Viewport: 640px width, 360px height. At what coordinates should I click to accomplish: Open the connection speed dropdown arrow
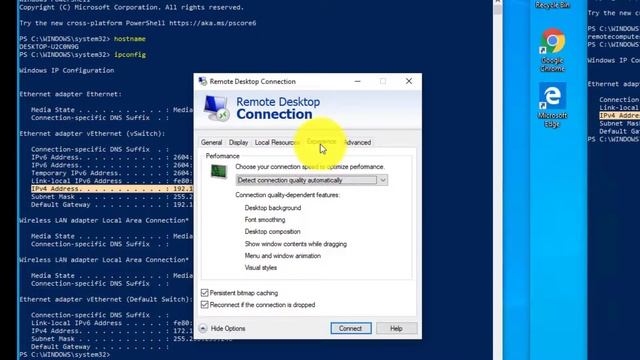point(382,180)
